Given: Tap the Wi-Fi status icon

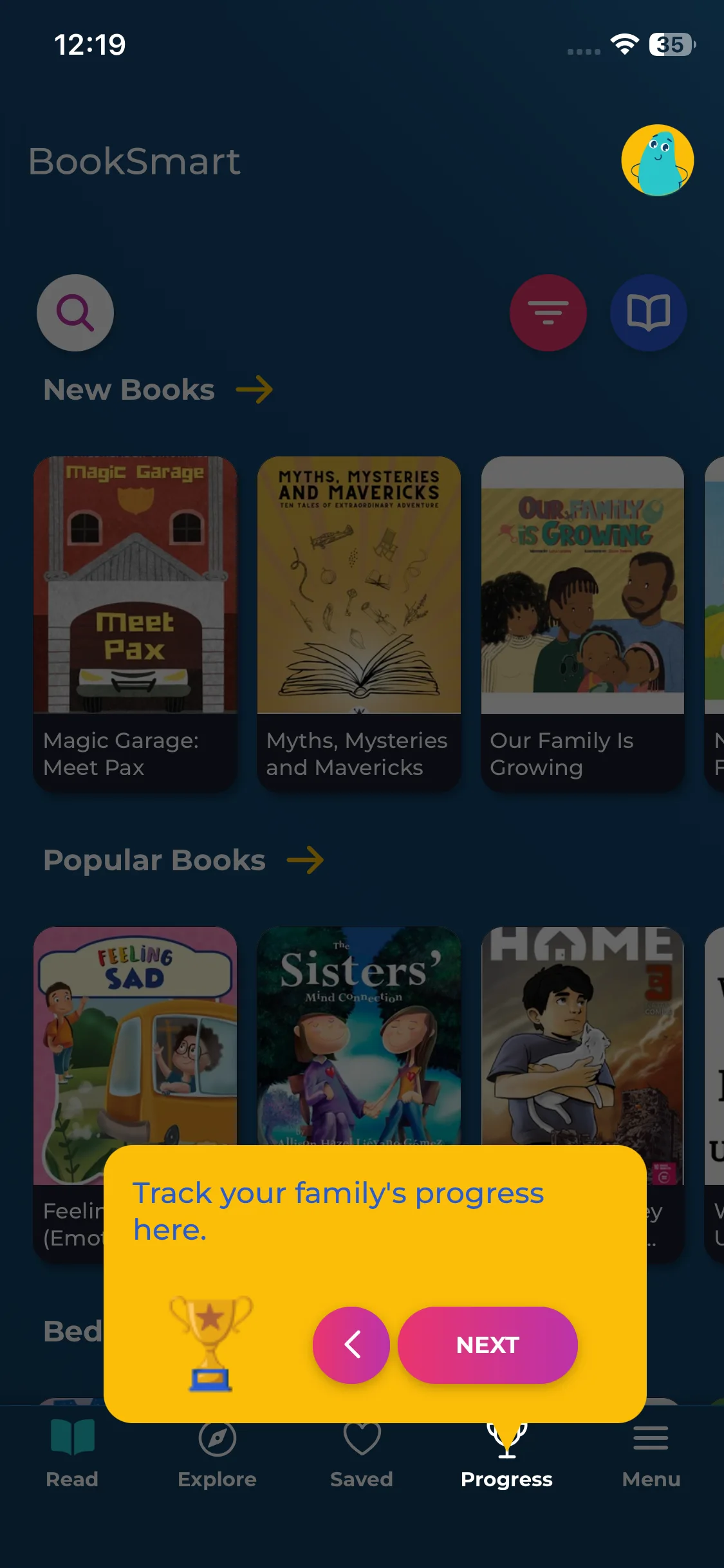Looking at the screenshot, I should coord(624,44).
